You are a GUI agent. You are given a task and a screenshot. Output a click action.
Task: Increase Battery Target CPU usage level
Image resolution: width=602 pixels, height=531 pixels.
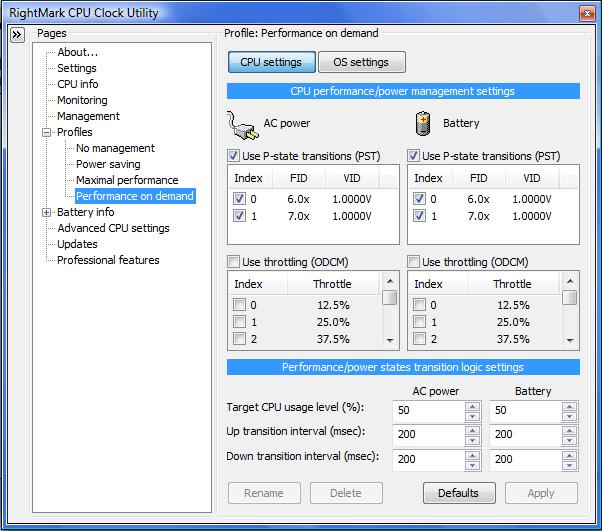[569, 407]
